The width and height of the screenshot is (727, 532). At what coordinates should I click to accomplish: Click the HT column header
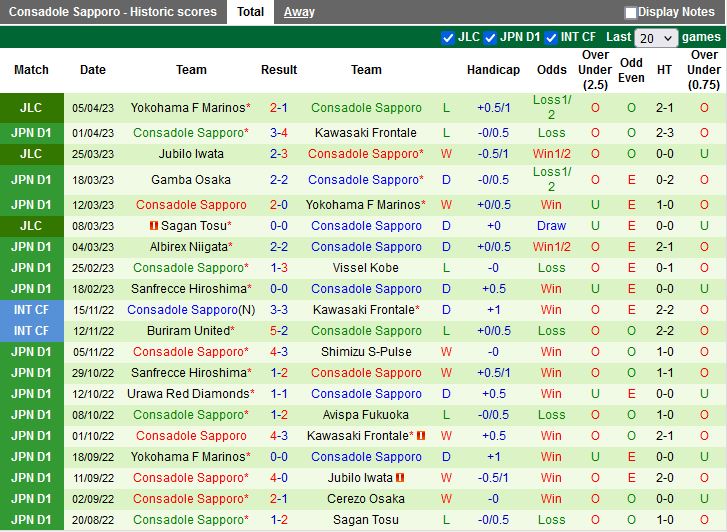[x=664, y=70]
